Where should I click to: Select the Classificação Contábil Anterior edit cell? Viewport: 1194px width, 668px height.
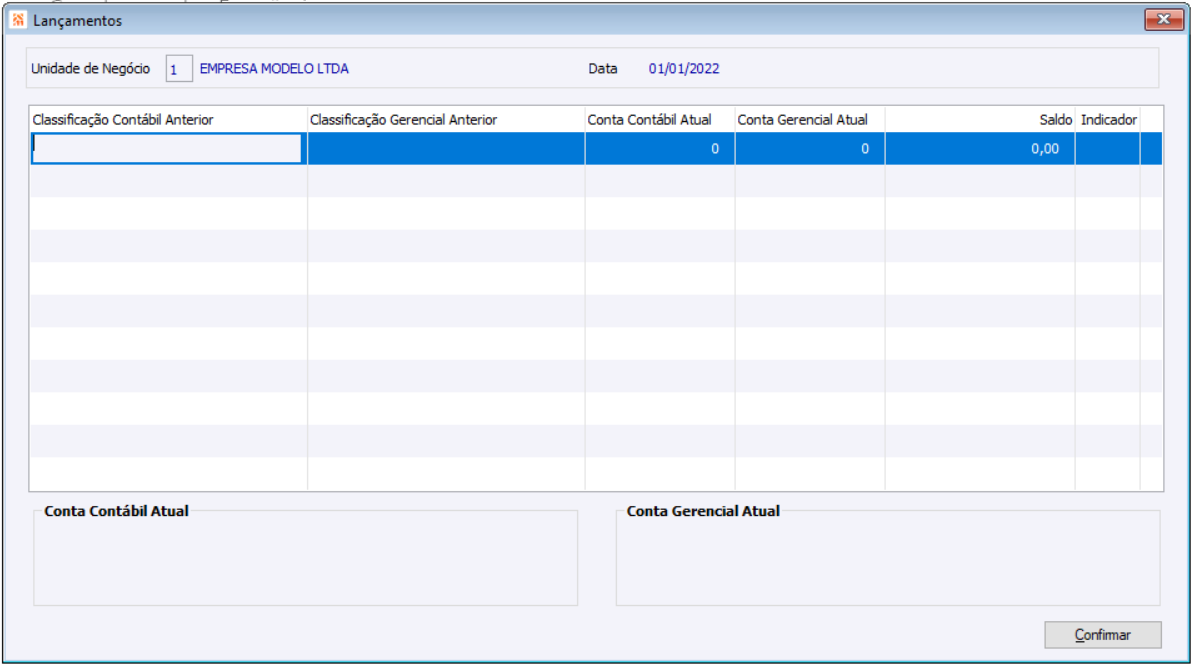pyautogui.click(x=167, y=149)
